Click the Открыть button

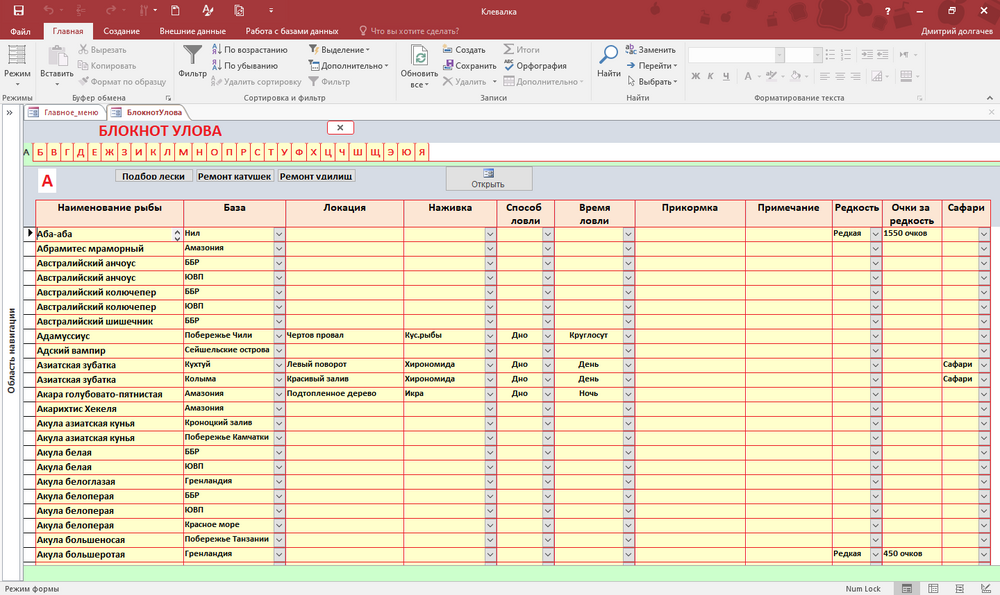488,179
